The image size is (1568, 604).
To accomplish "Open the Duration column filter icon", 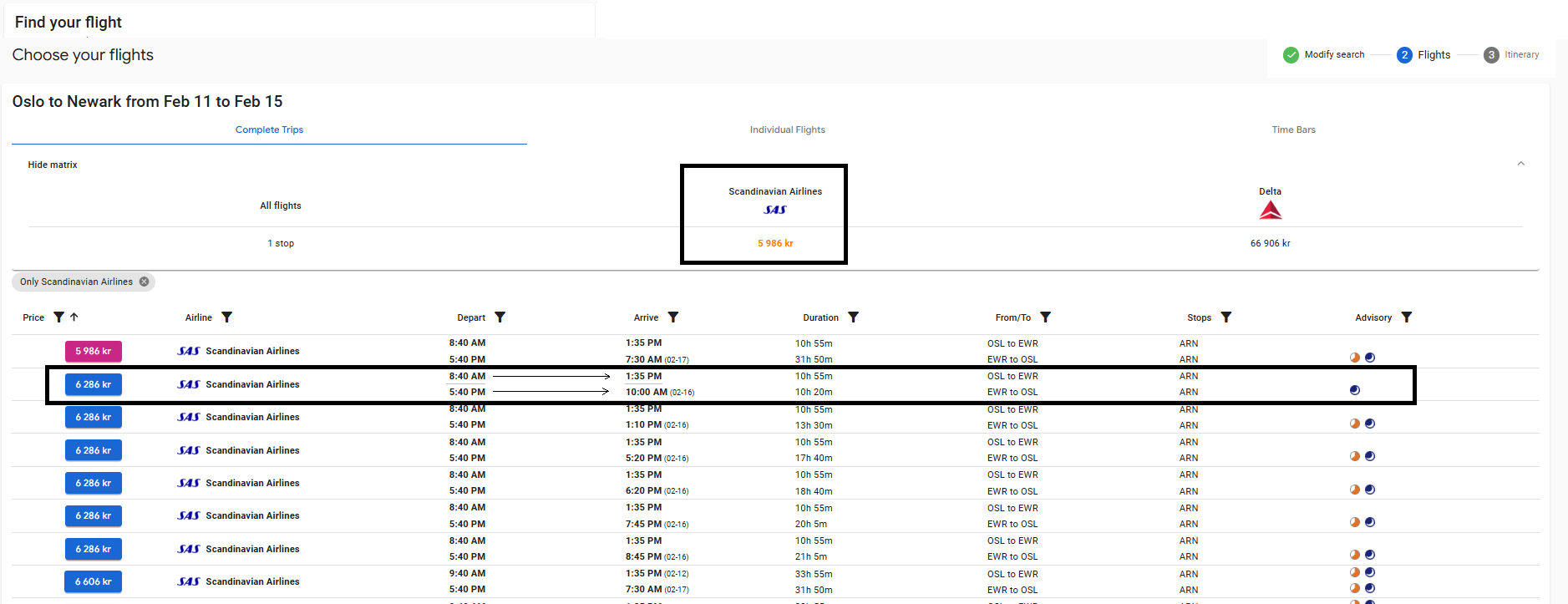I will [854, 317].
